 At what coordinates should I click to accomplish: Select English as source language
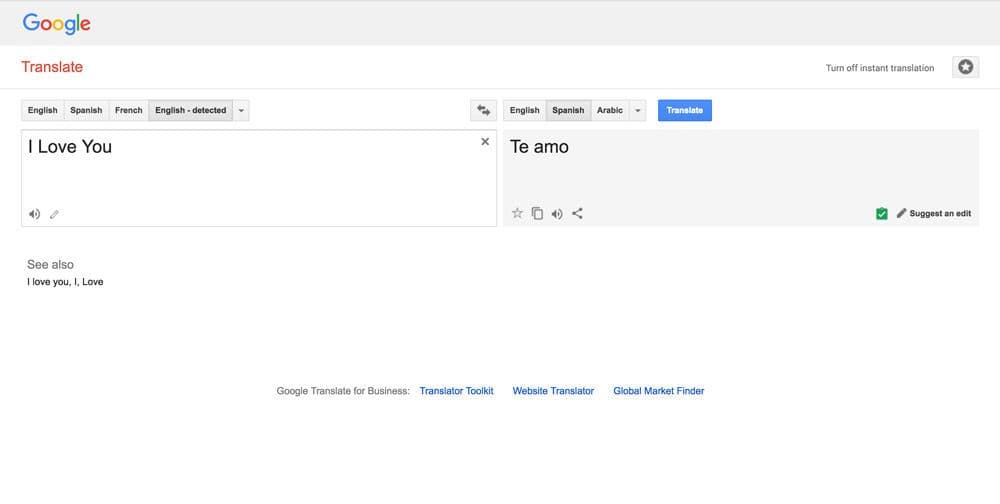pos(43,110)
